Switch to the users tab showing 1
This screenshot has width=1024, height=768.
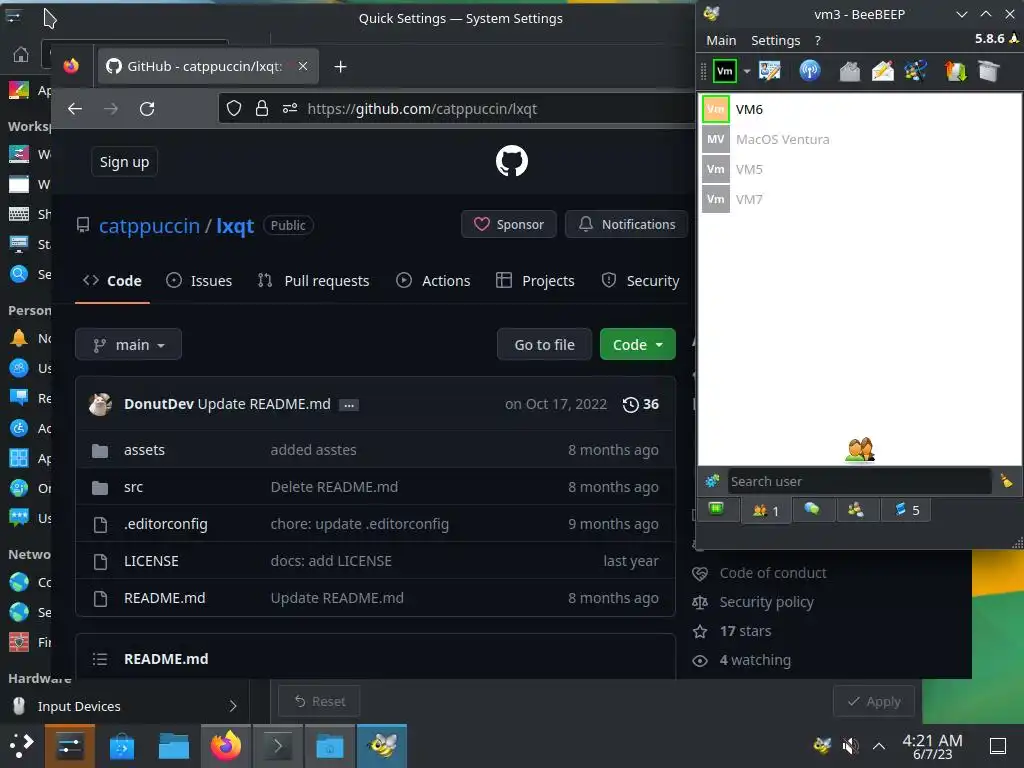(x=766, y=510)
